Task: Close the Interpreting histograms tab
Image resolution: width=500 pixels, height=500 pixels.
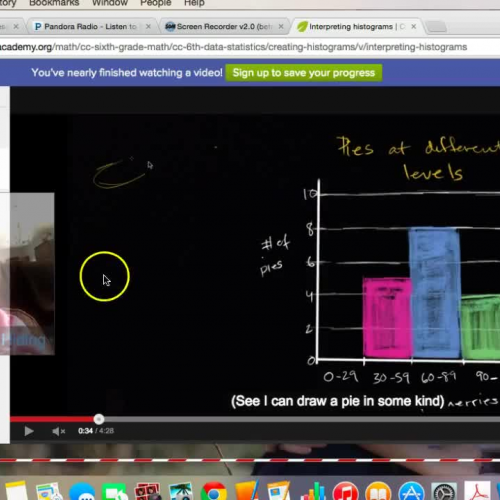Action: pos(414,26)
